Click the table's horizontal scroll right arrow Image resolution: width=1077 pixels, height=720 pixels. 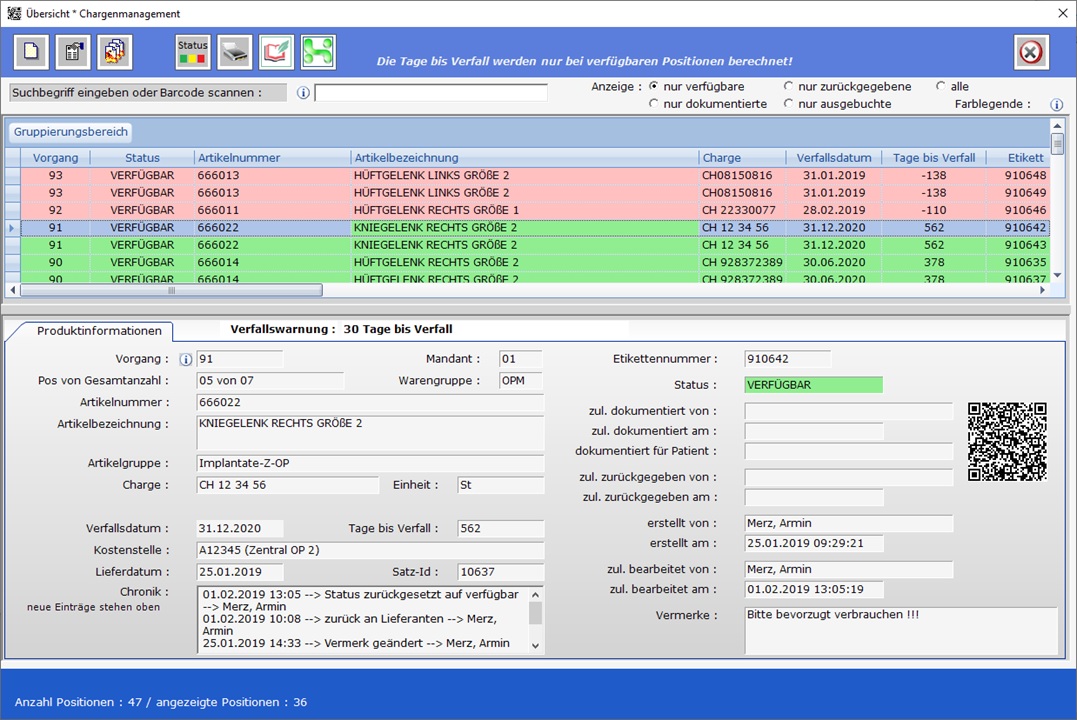pos(1043,291)
